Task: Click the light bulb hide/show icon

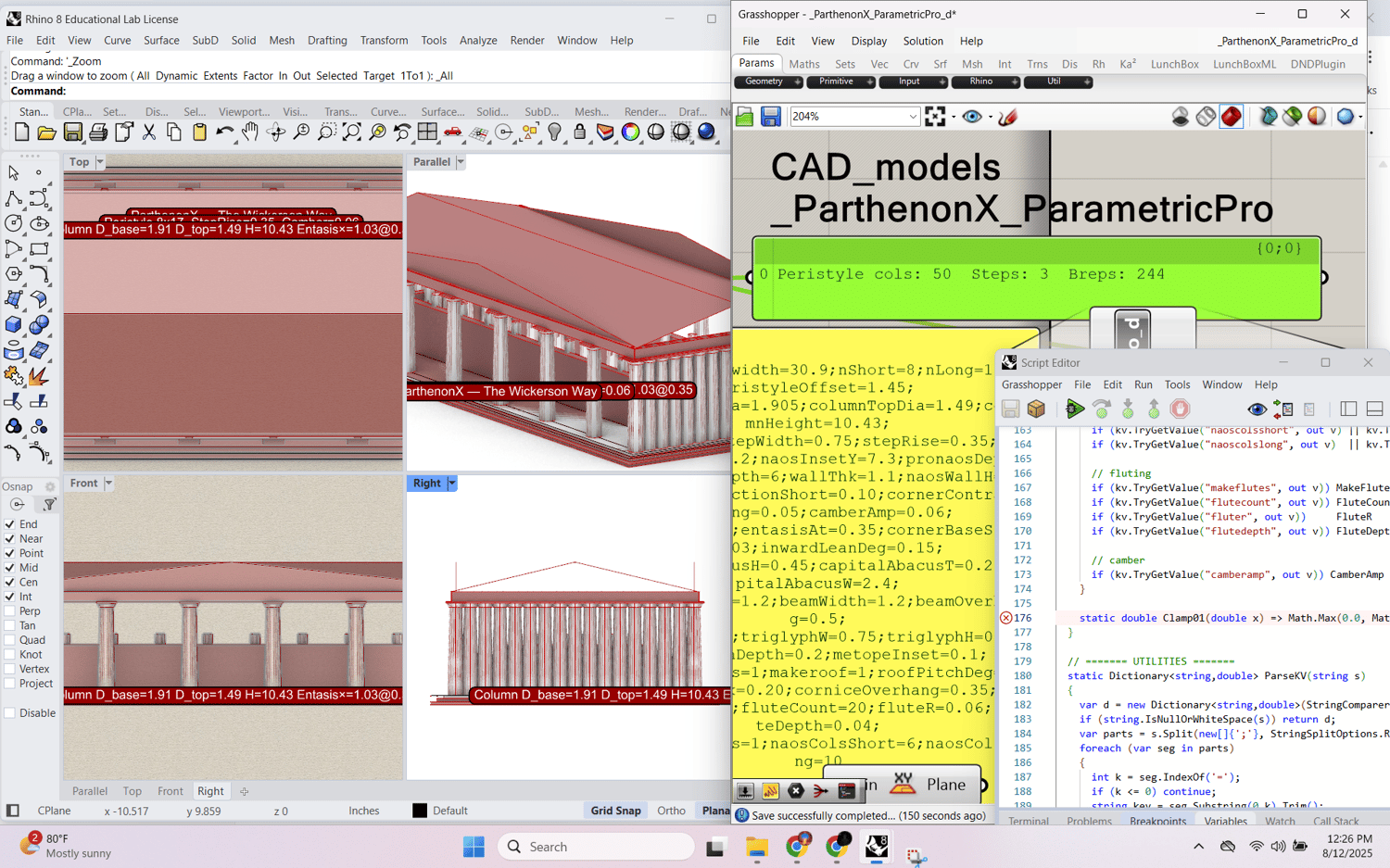Action: coord(554,132)
